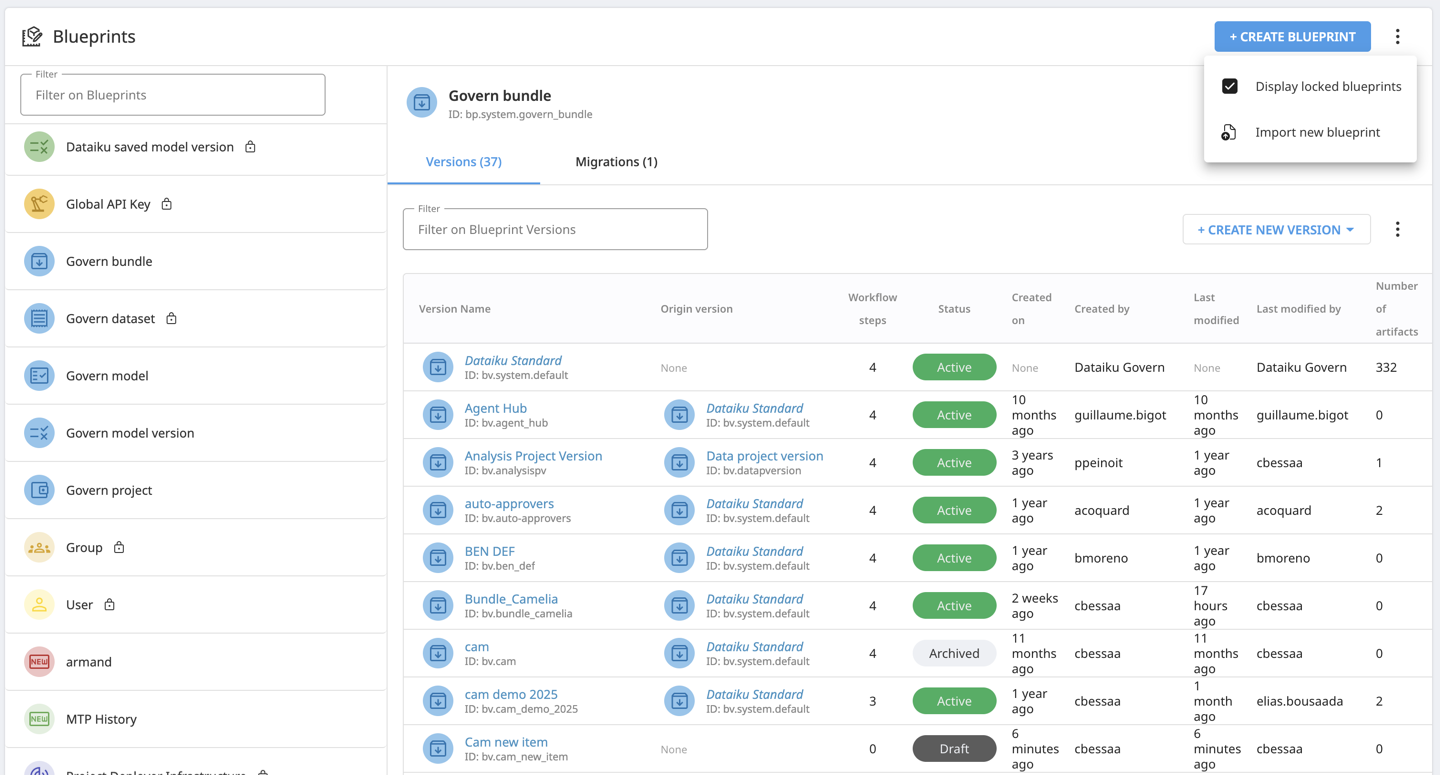Click the Data project version origin icon
Viewport: 1440px width, 775px height.
point(679,463)
